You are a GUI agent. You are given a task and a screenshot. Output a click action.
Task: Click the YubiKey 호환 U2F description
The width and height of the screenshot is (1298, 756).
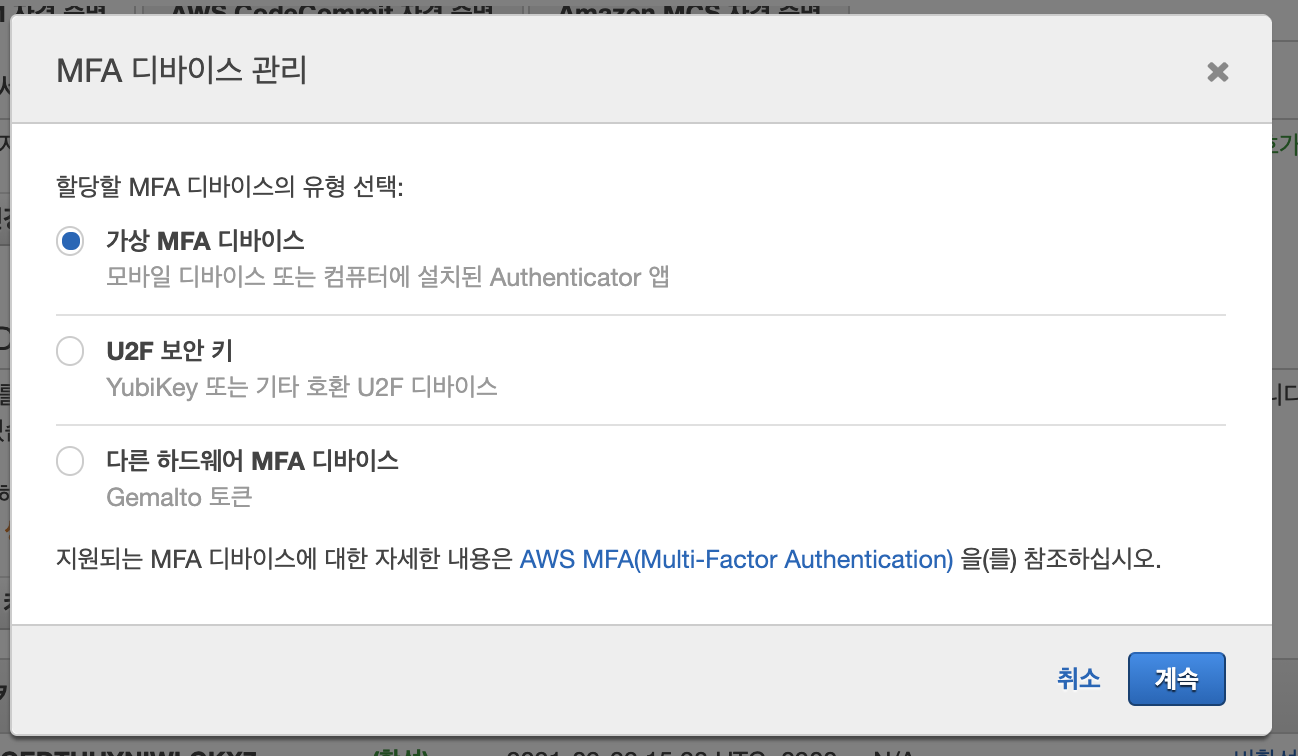click(301, 386)
